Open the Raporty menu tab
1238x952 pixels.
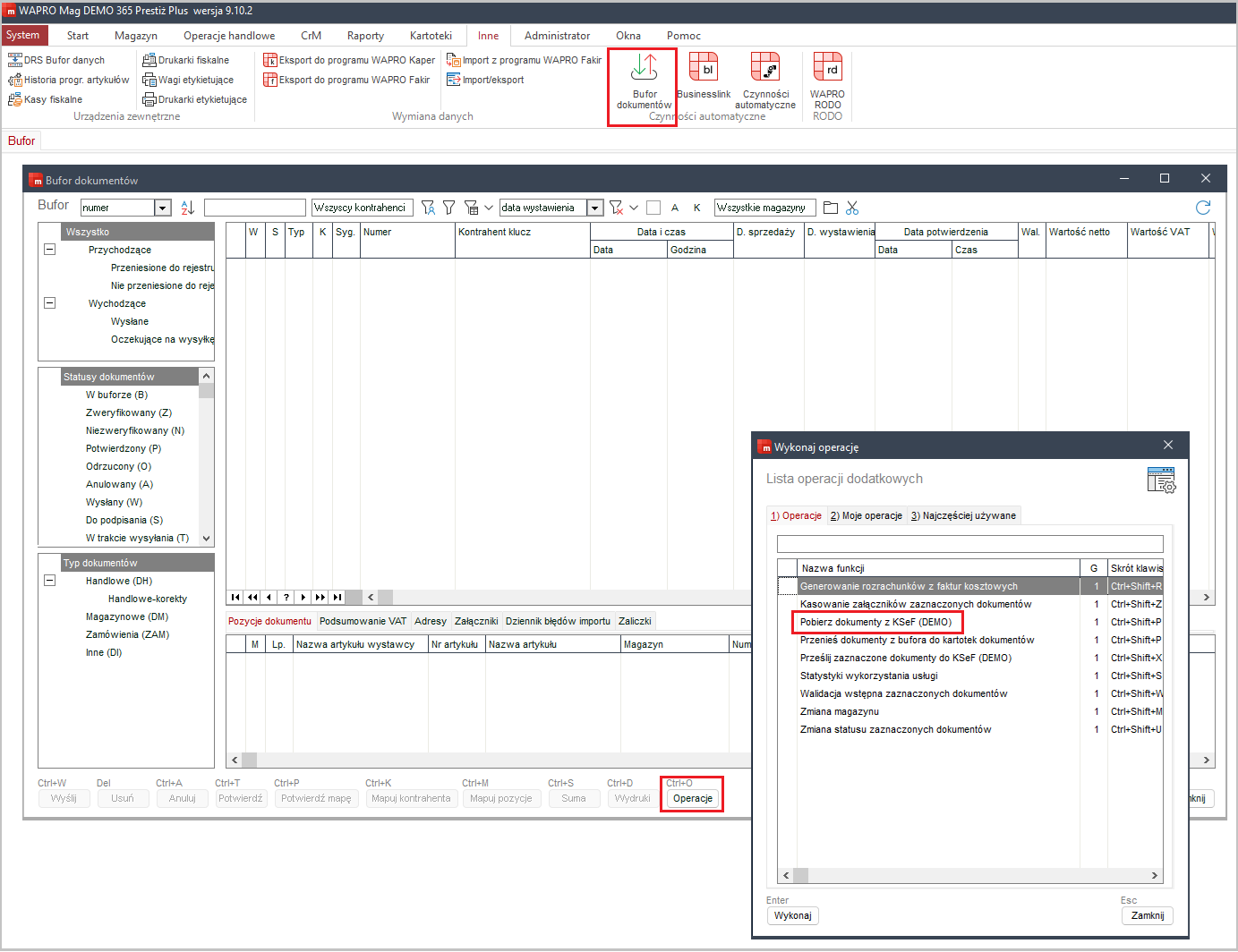(365, 36)
